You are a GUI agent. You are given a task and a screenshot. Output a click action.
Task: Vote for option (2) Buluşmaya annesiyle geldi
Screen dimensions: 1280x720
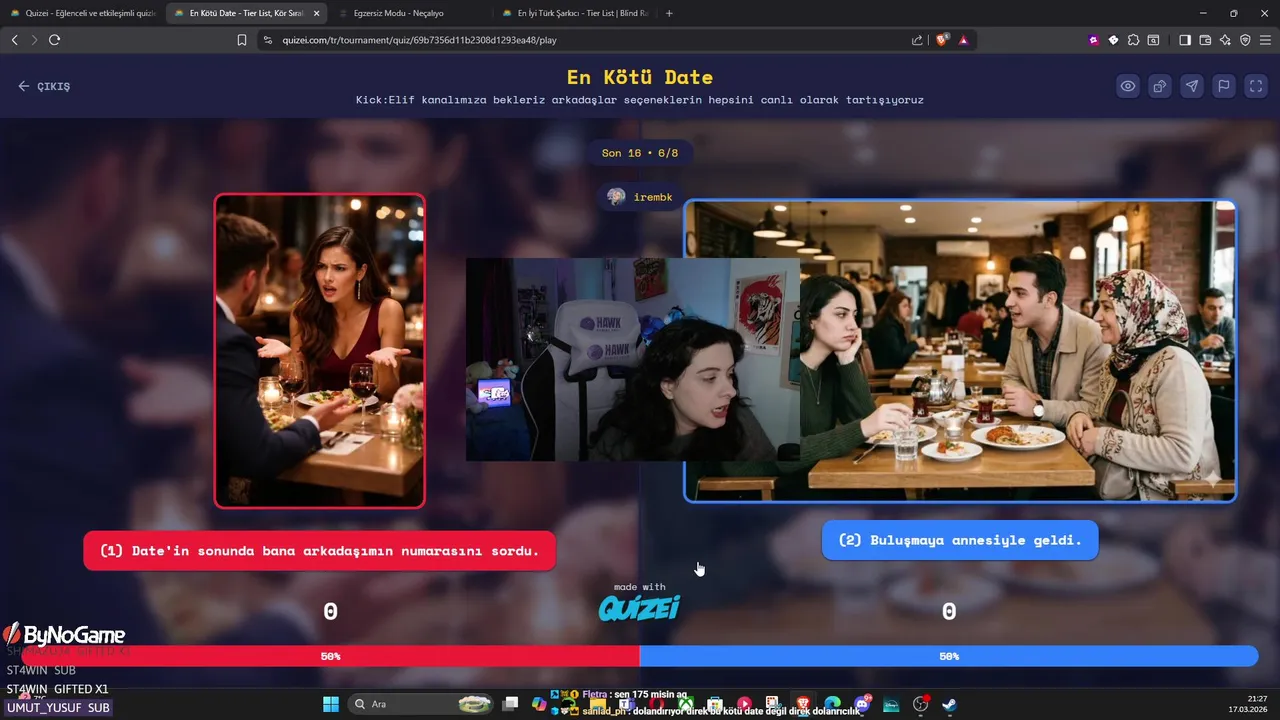(x=960, y=540)
